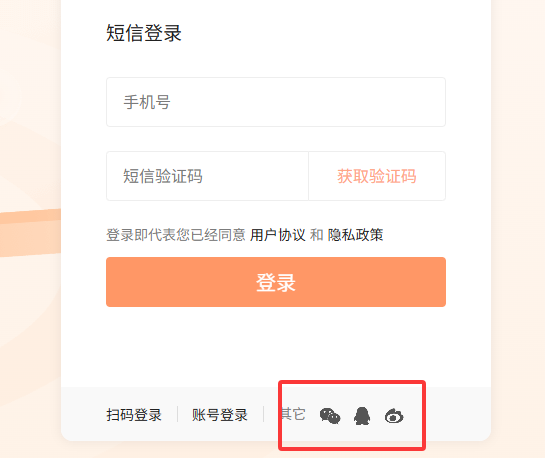Sign in with the QQ penguin icon
The width and height of the screenshot is (545, 458).
click(x=362, y=416)
